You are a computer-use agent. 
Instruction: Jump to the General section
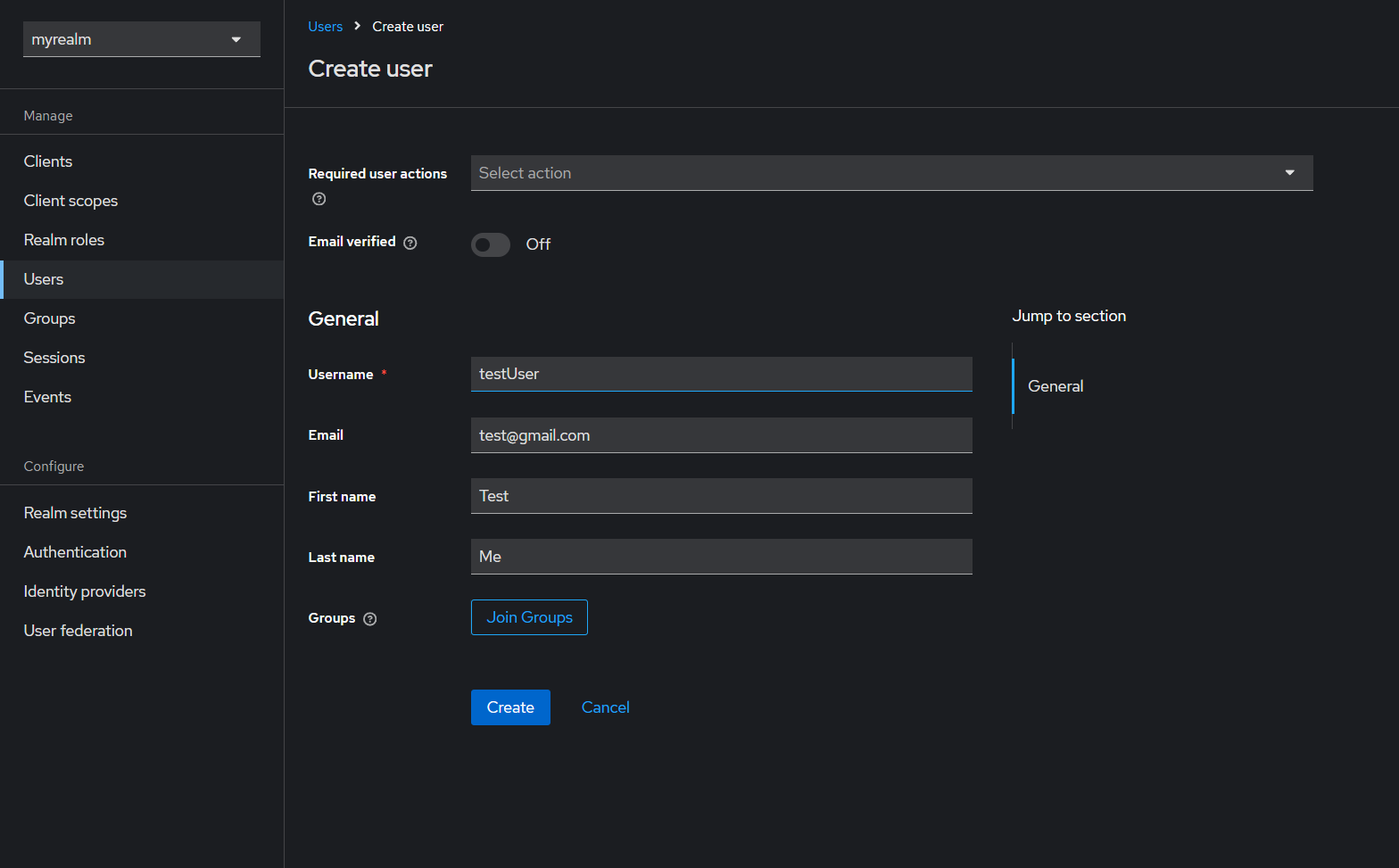coord(1055,386)
